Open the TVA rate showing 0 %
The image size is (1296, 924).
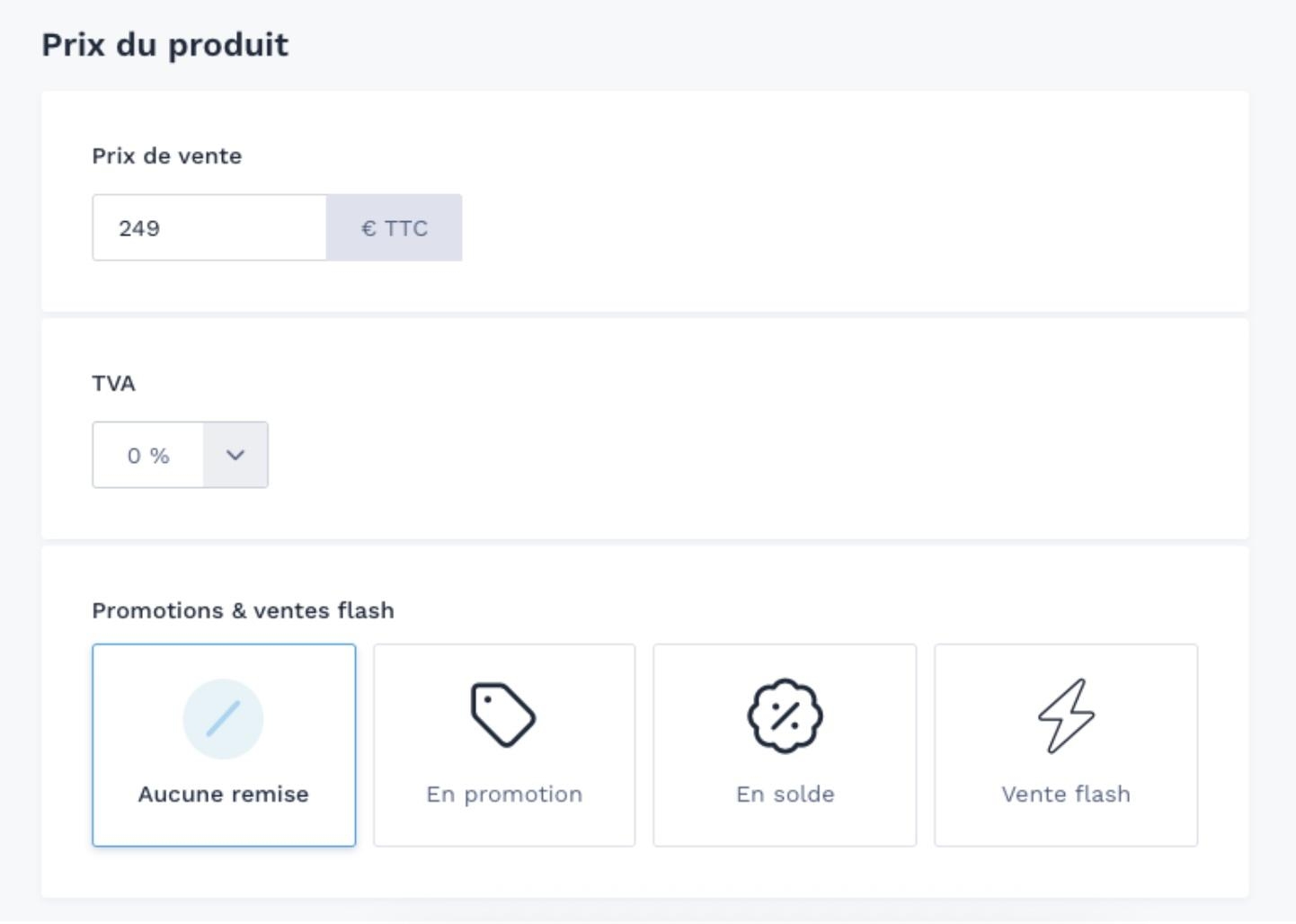click(148, 456)
